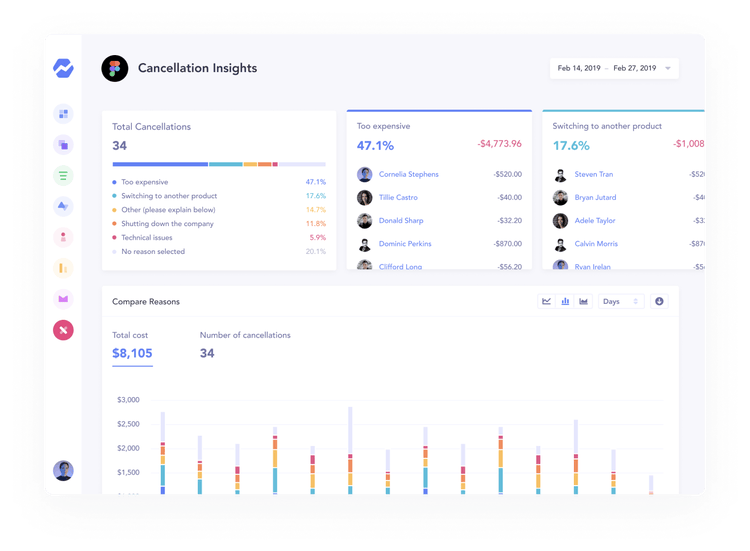
Task: Click the Figma company logo
Action: coord(115,68)
